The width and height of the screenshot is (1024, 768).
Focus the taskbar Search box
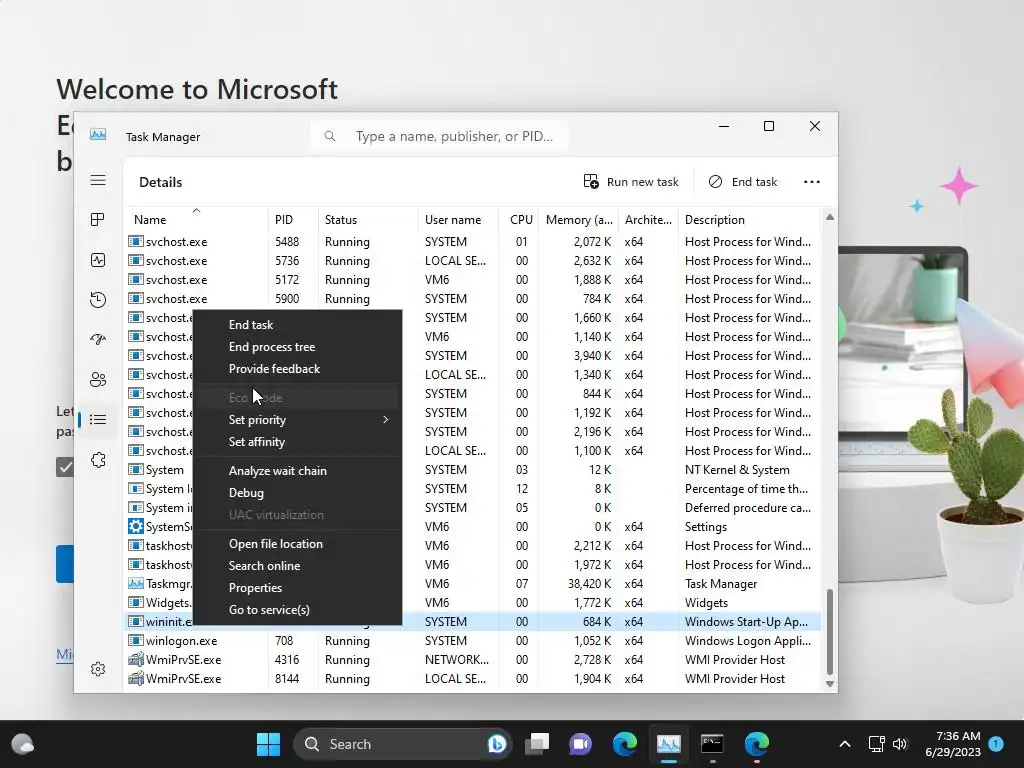click(402, 744)
